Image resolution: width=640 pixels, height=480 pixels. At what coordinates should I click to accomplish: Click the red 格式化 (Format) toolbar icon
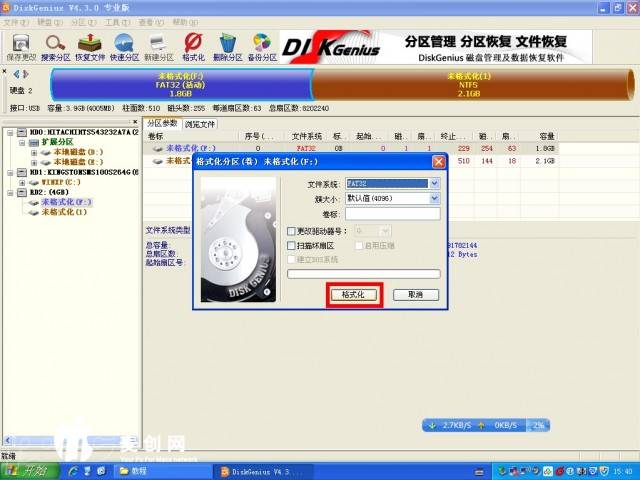(x=194, y=45)
